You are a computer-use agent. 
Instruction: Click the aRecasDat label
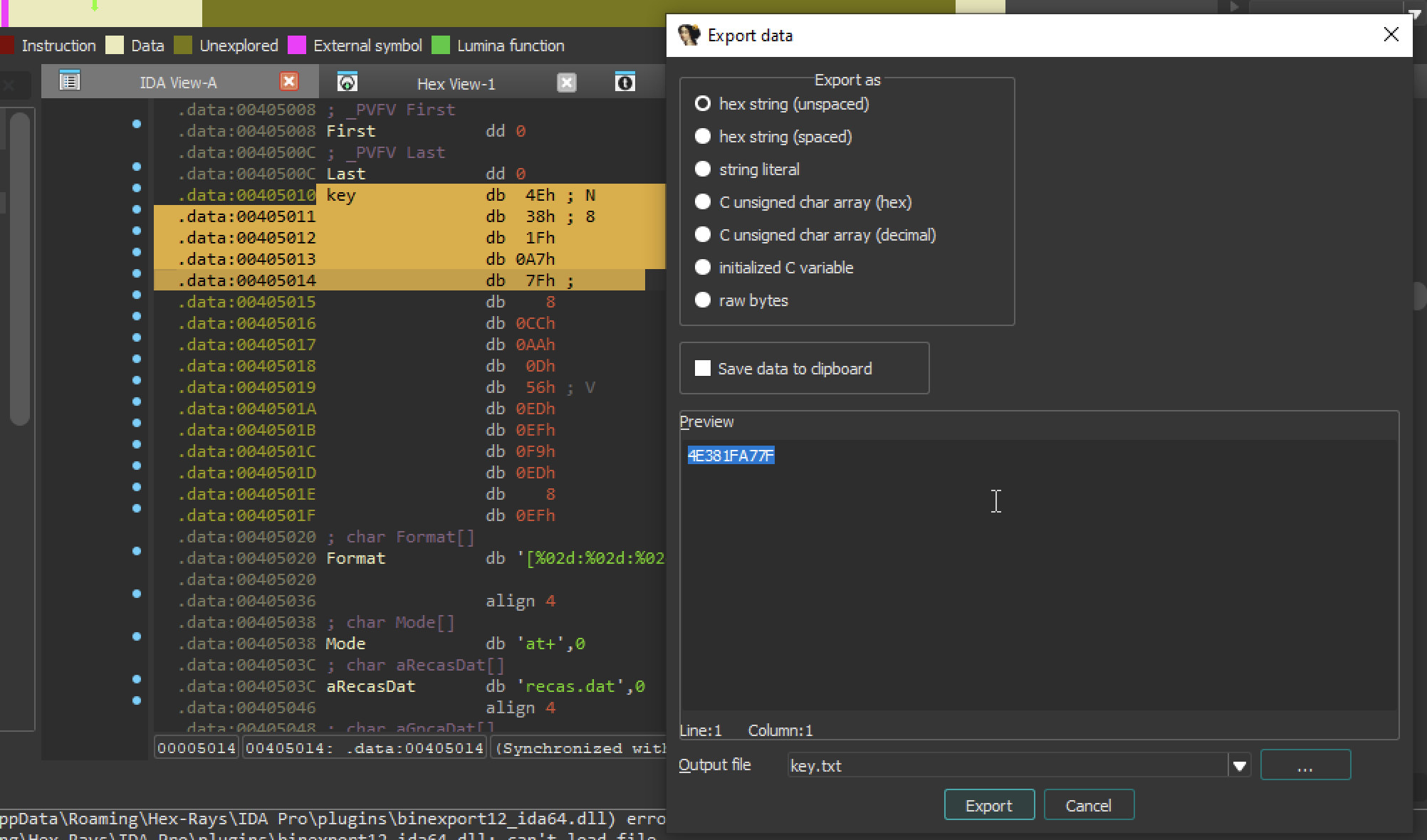(371, 686)
